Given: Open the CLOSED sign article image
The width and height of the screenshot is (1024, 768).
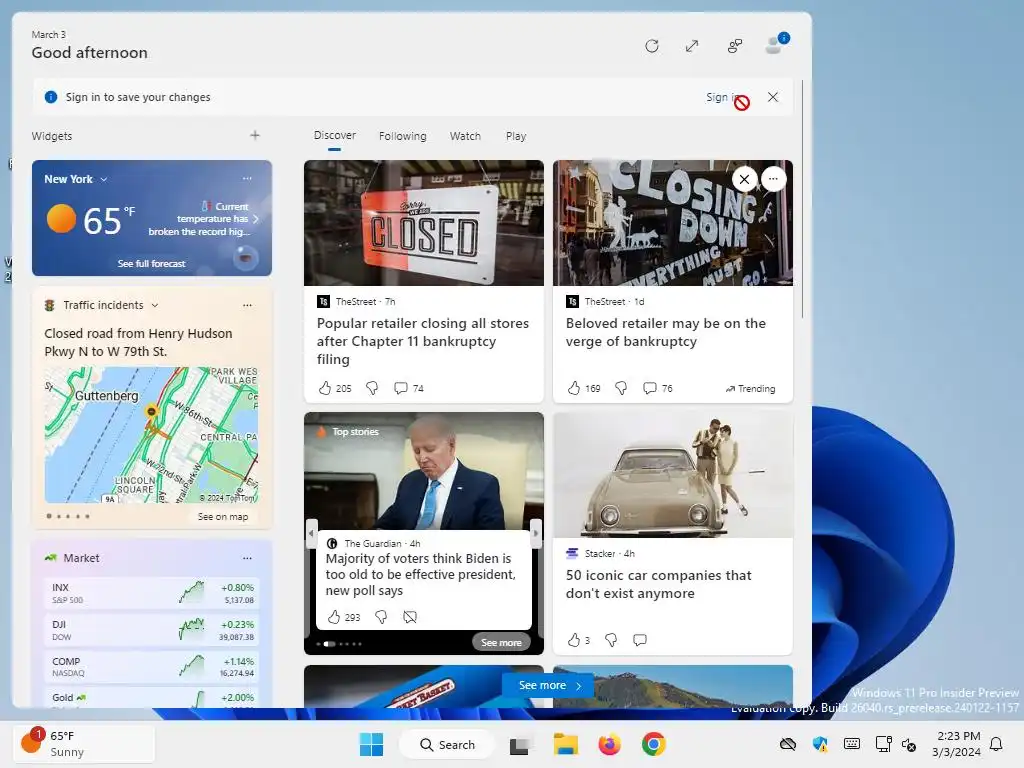Looking at the screenshot, I should click(x=424, y=223).
